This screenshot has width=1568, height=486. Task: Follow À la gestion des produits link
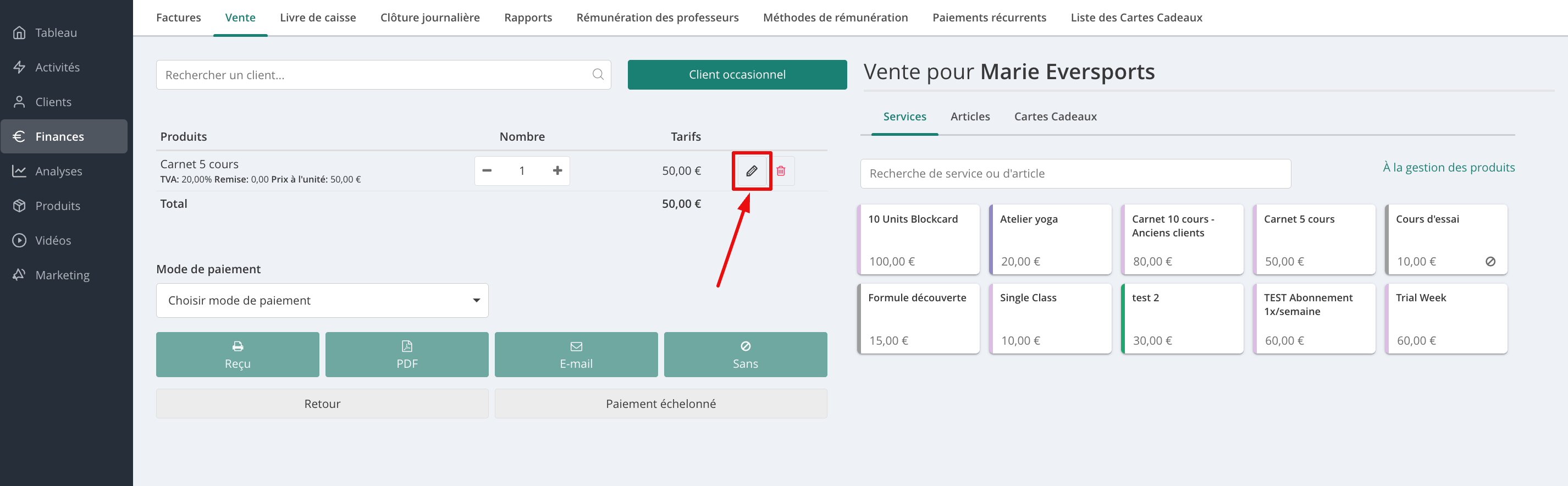pyautogui.click(x=1448, y=168)
